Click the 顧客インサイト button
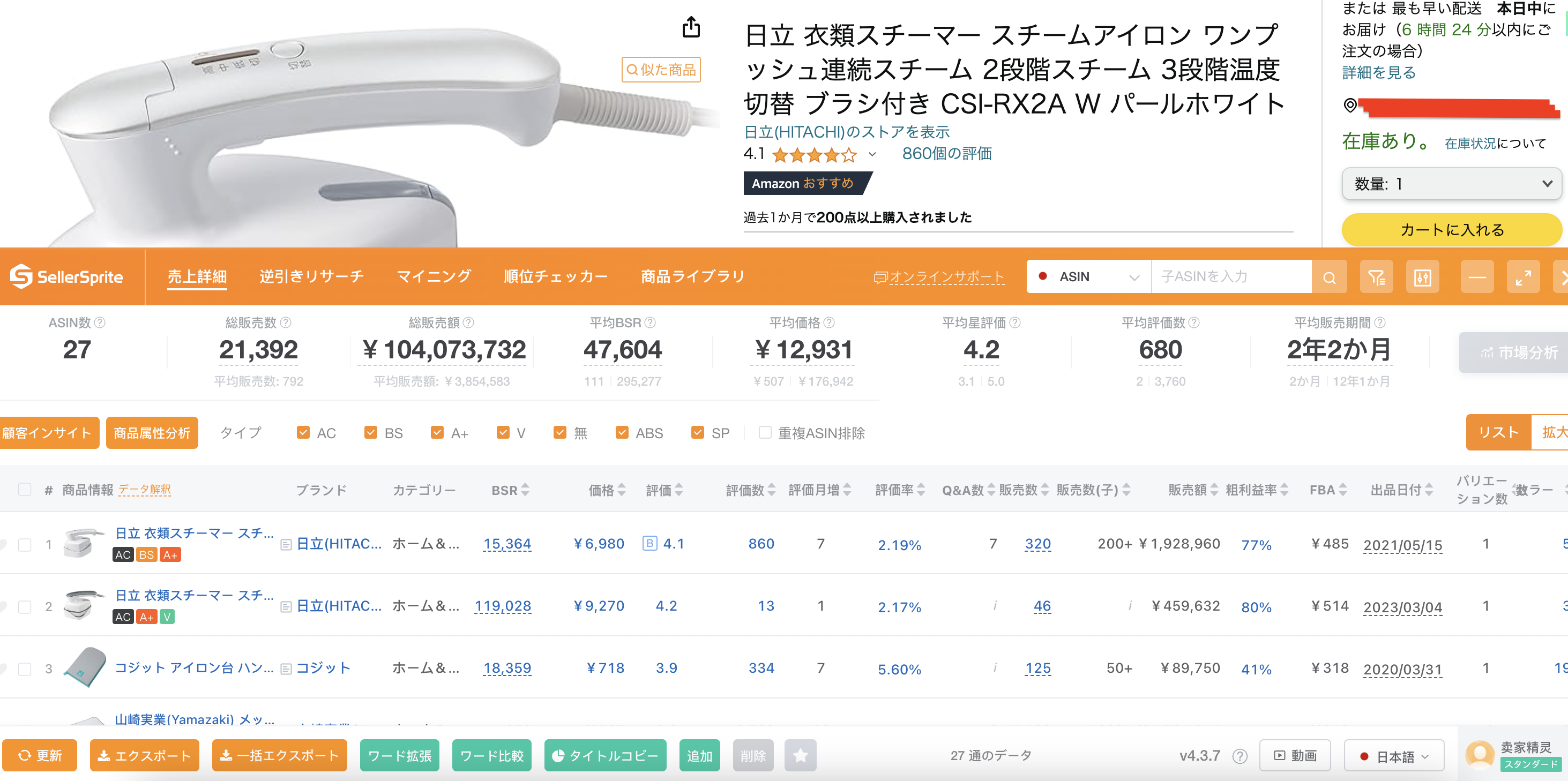 49,432
